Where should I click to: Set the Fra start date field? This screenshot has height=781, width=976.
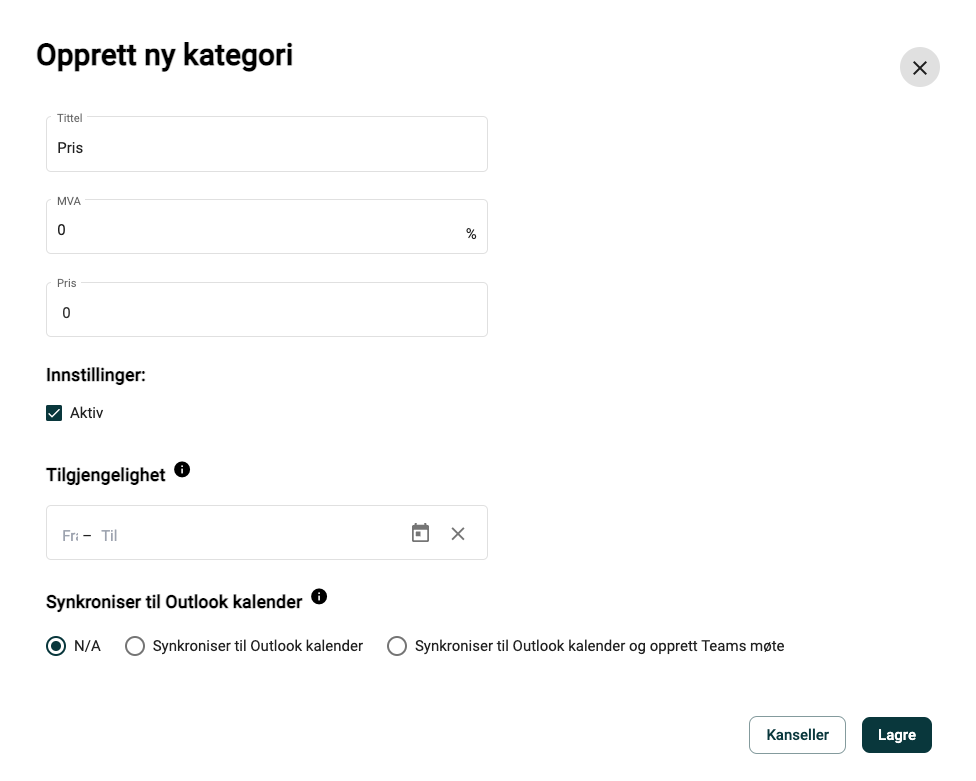click(70, 535)
